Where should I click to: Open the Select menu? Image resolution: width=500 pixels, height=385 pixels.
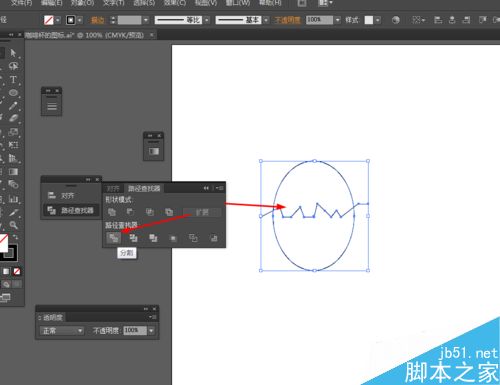point(144,3)
